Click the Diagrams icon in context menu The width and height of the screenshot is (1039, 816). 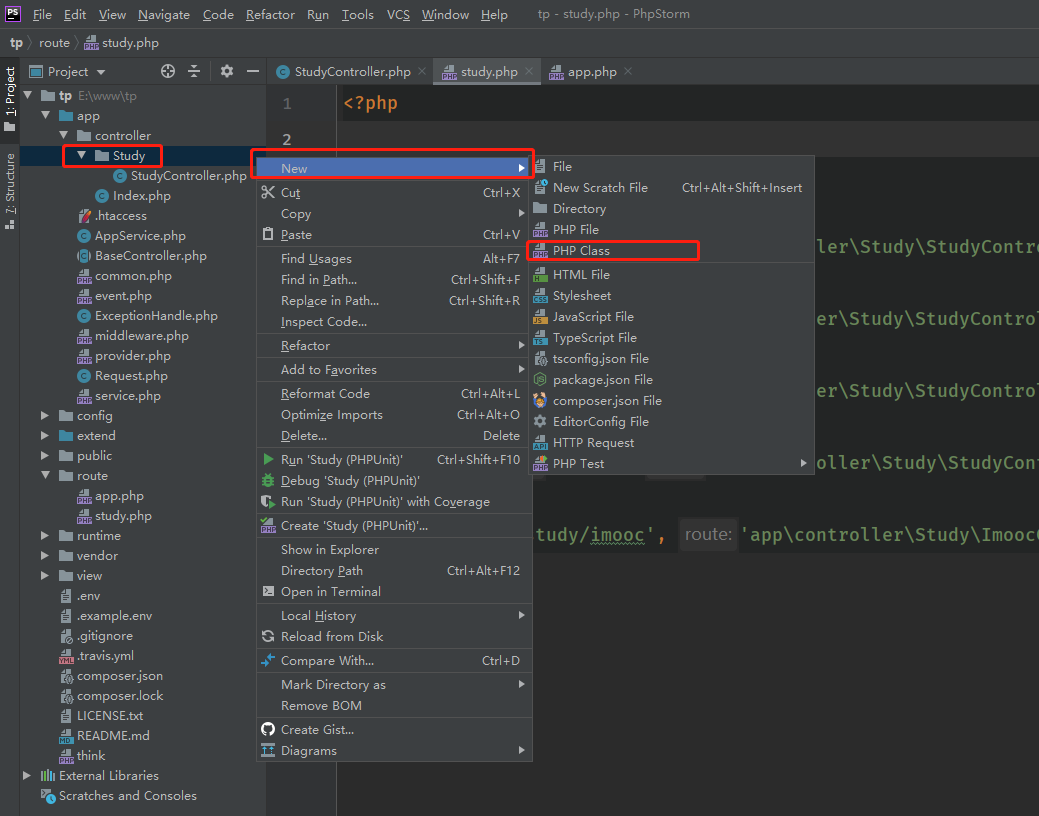point(268,750)
